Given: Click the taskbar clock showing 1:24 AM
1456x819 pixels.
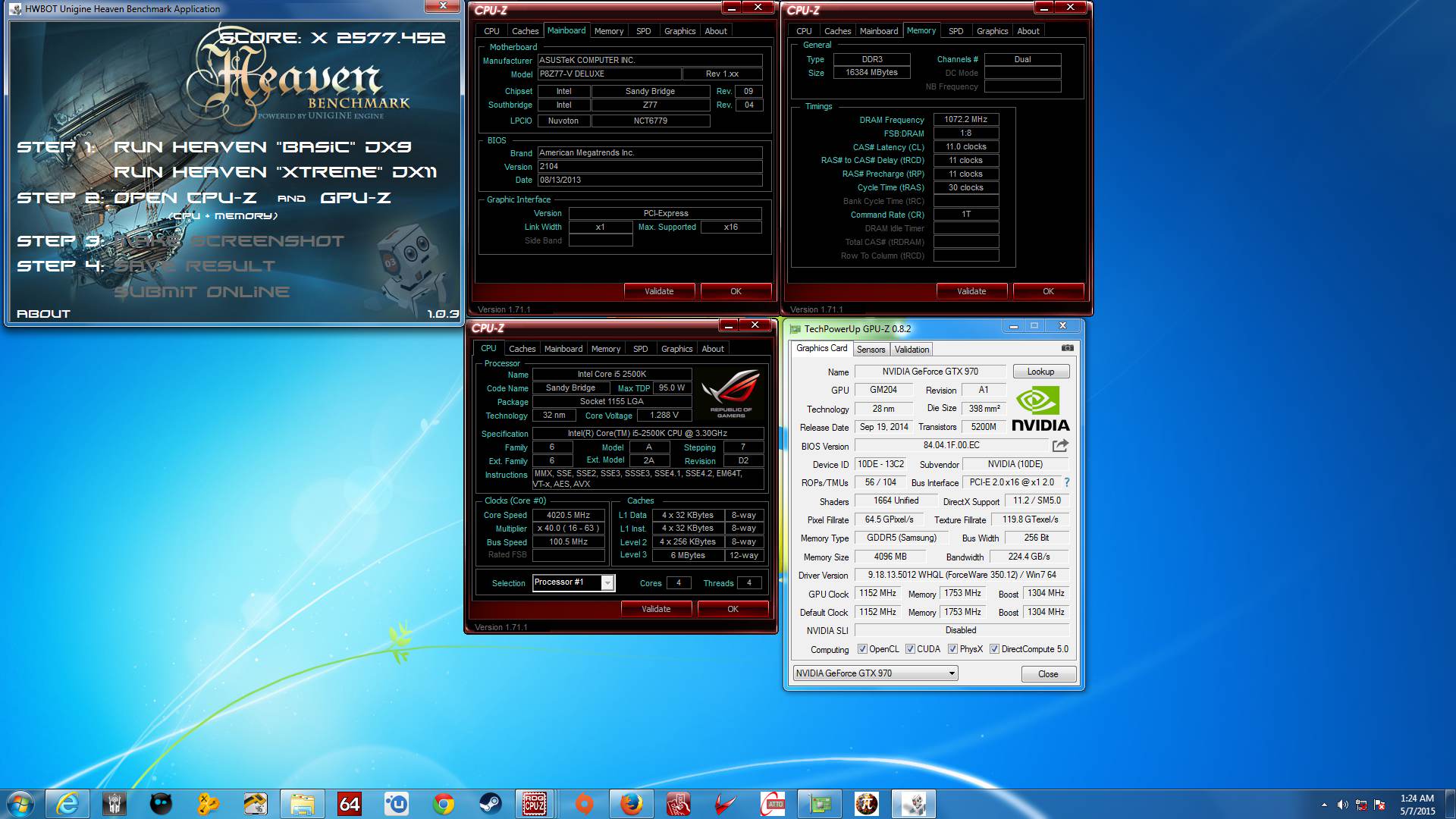Looking at the screenshot, I should 1417,805.
